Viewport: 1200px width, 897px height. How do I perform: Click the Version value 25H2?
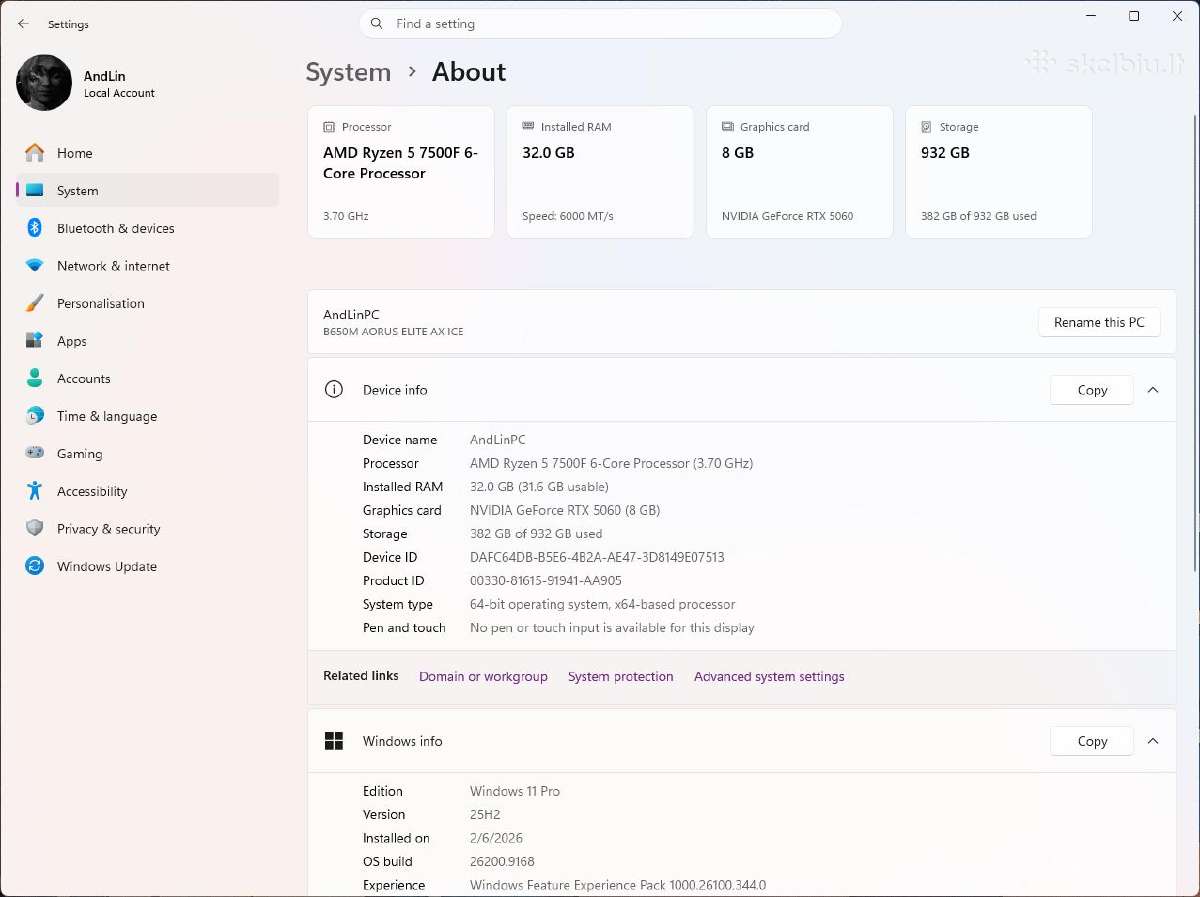pyautogui.click(x=487, y=815)
